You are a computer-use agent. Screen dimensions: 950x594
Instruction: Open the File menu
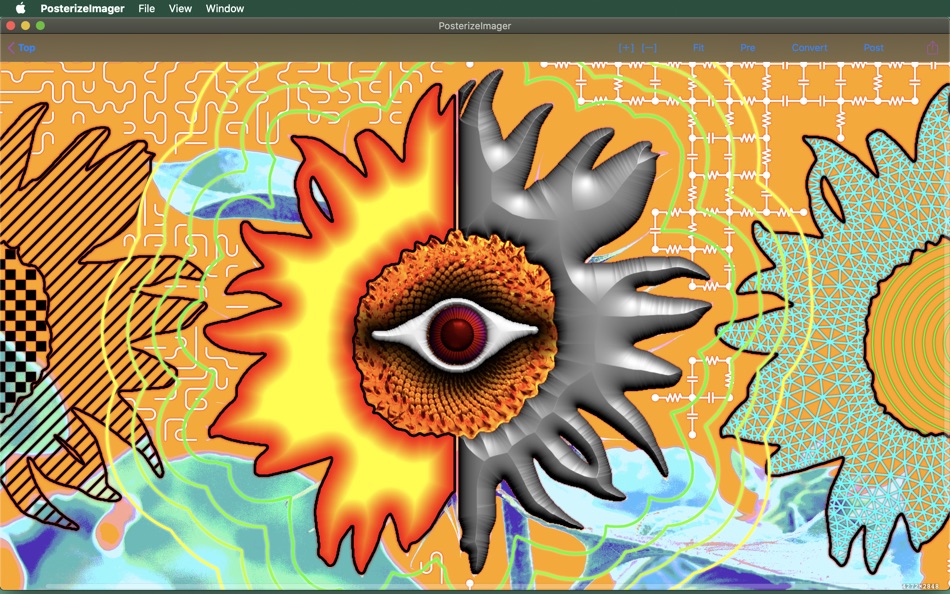[146, 8]
